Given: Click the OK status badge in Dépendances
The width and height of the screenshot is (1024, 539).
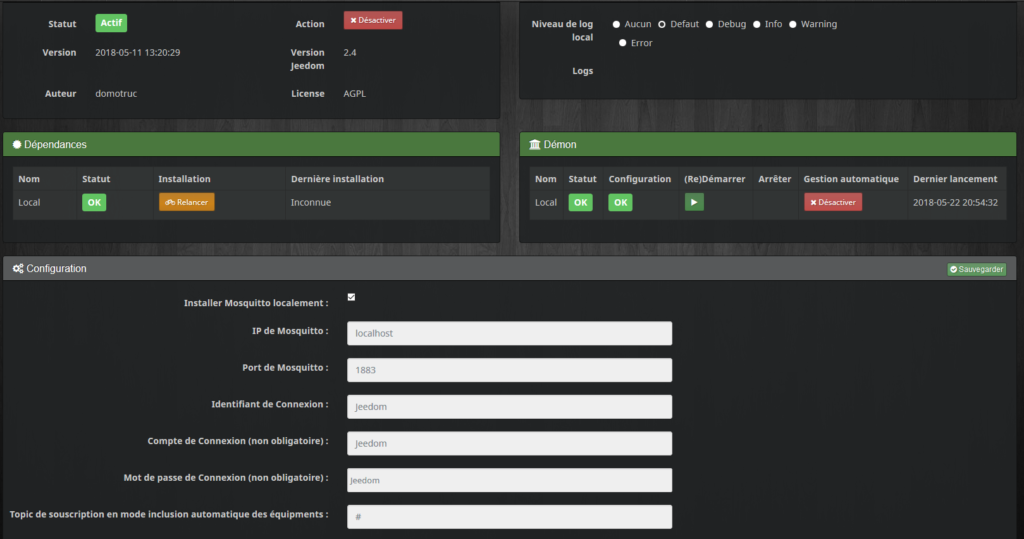Looking at the screenshot, I should coord(94,202).
